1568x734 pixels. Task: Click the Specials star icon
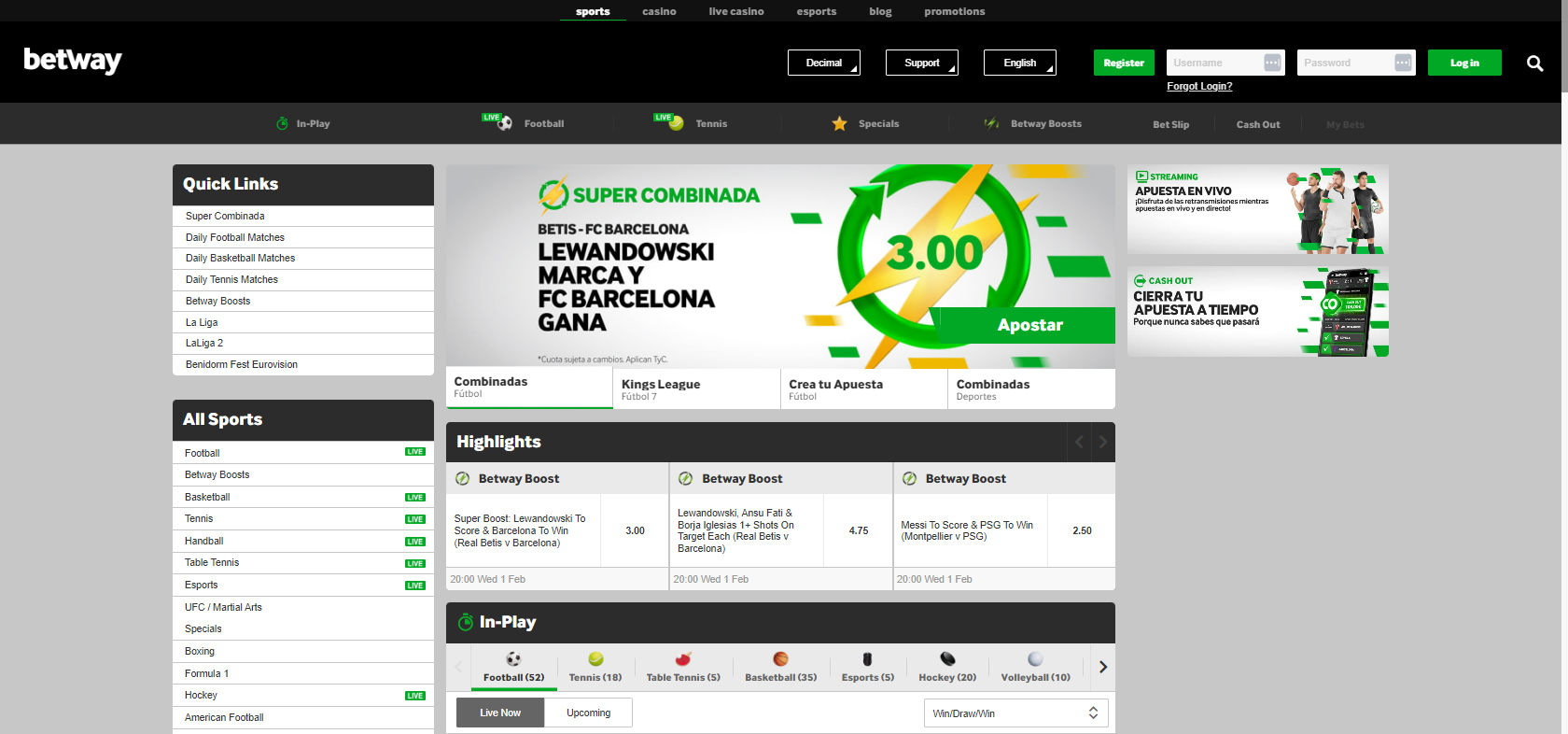[839, 123]
